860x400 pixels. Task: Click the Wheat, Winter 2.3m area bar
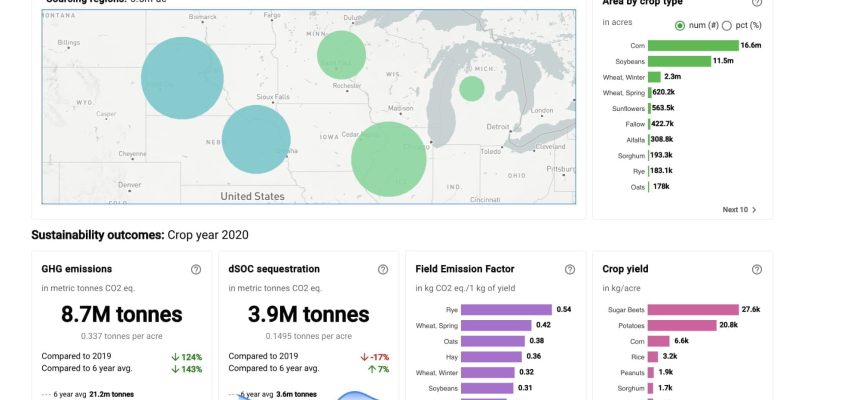[654, 77]
